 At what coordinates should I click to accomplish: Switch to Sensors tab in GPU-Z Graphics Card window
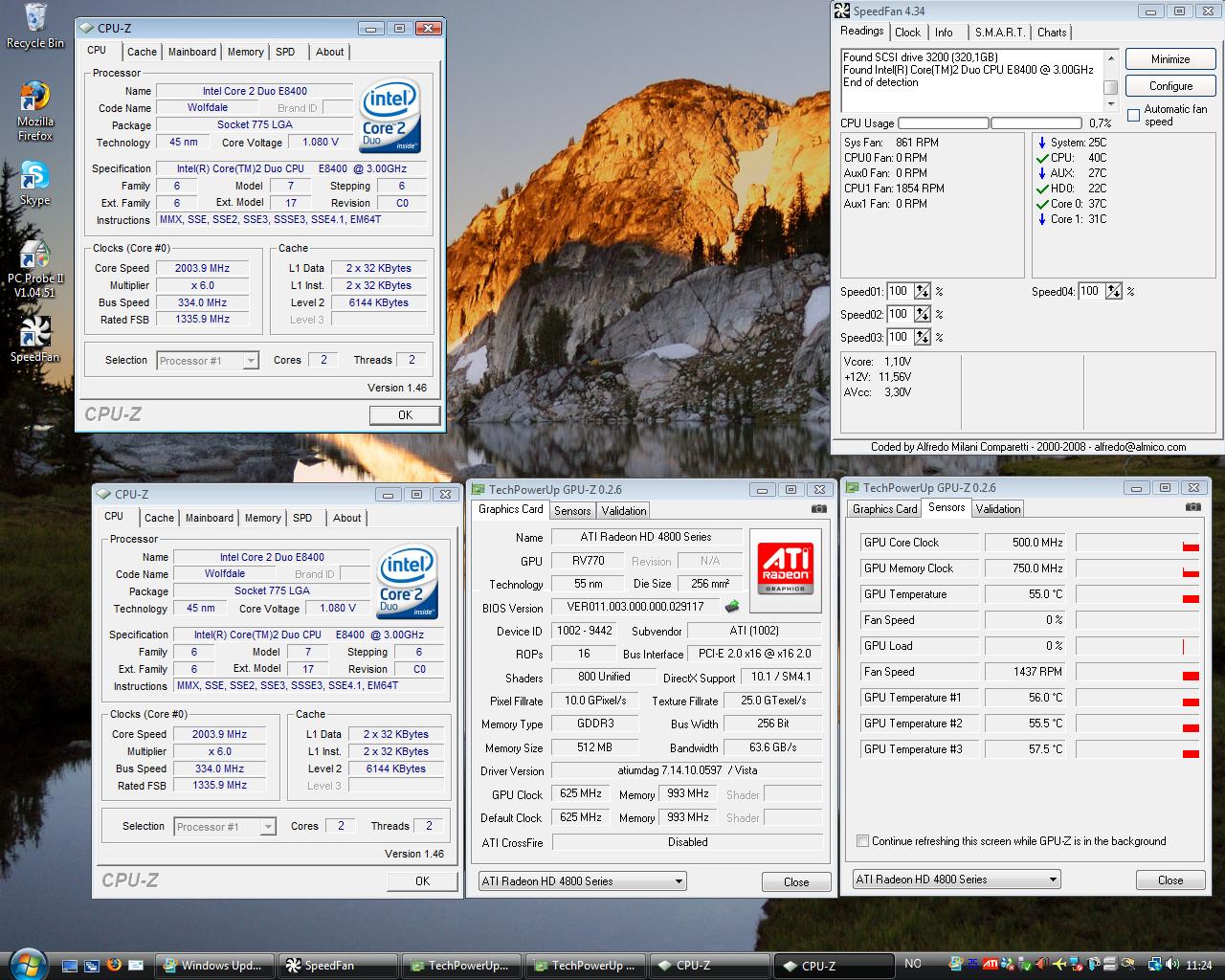572,511
